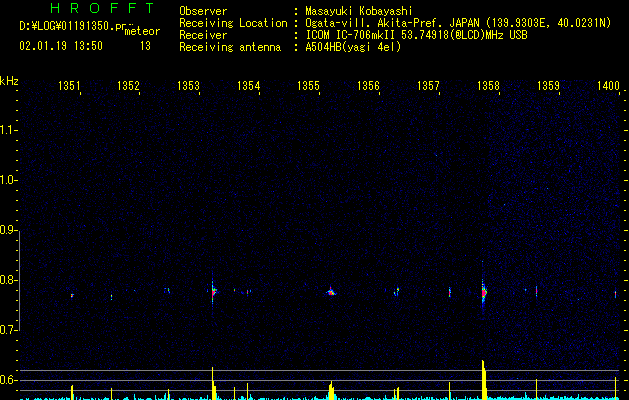Click the 1354 time axis label
This screenshot has height=400, width=629.
point(248,86)
